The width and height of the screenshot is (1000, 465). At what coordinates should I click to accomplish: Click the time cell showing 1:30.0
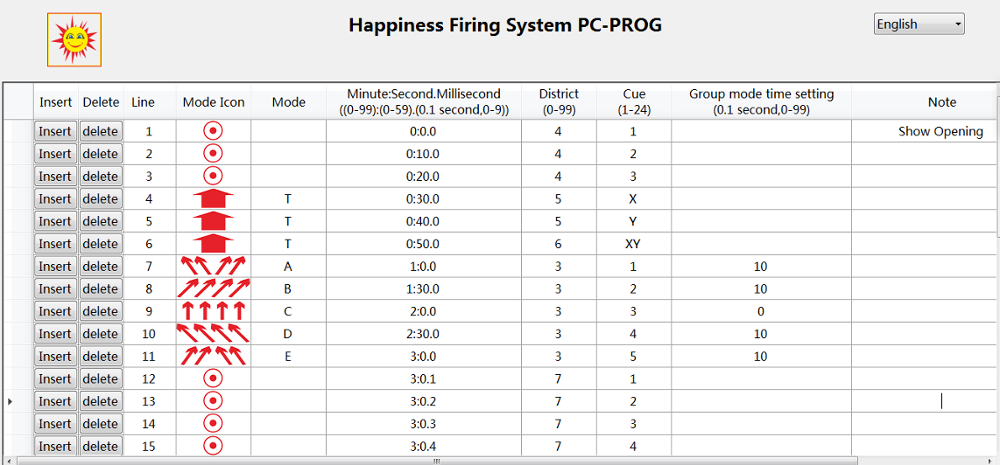click(423, 289)
